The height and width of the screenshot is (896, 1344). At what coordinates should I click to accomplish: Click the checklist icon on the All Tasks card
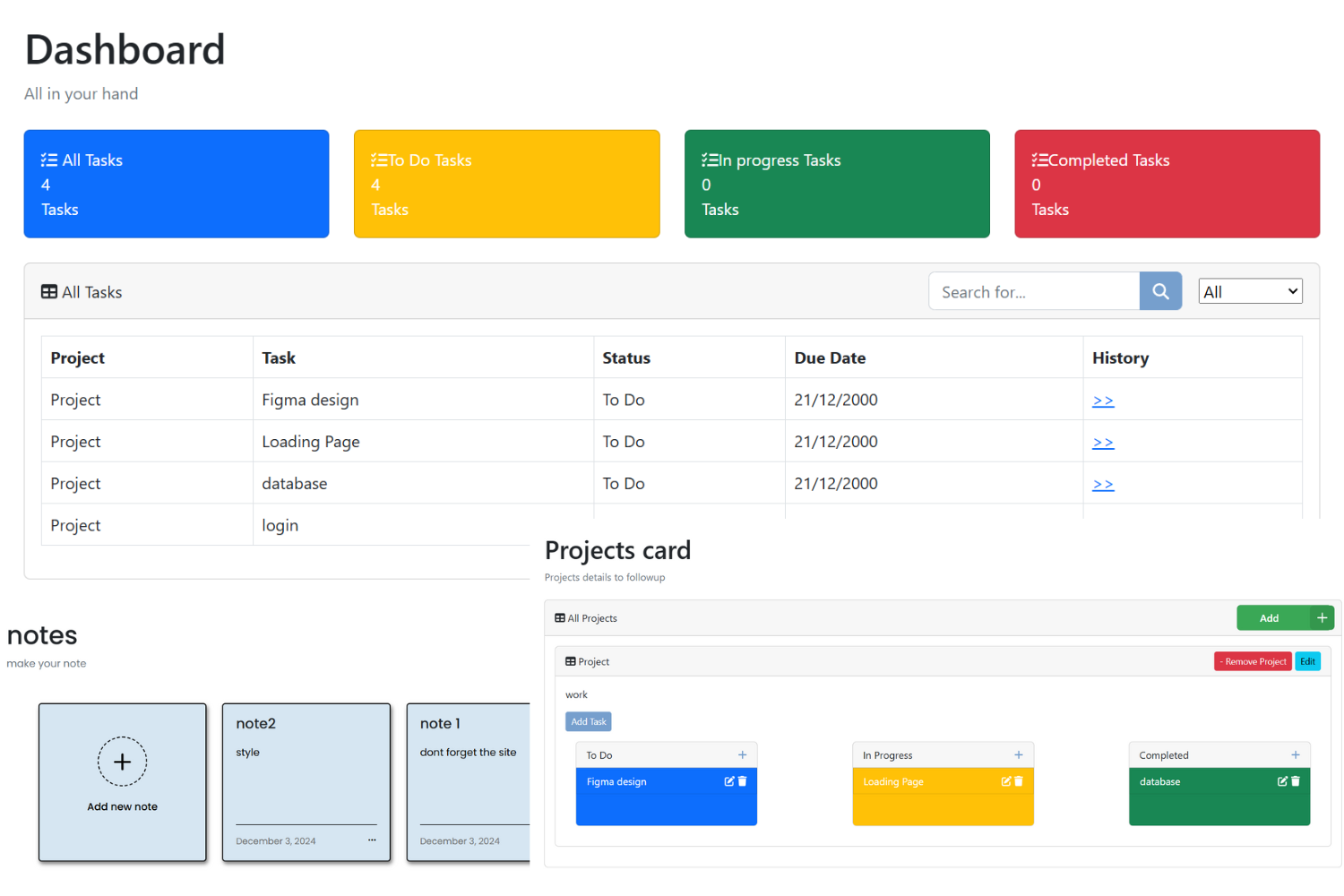[47, 159]
